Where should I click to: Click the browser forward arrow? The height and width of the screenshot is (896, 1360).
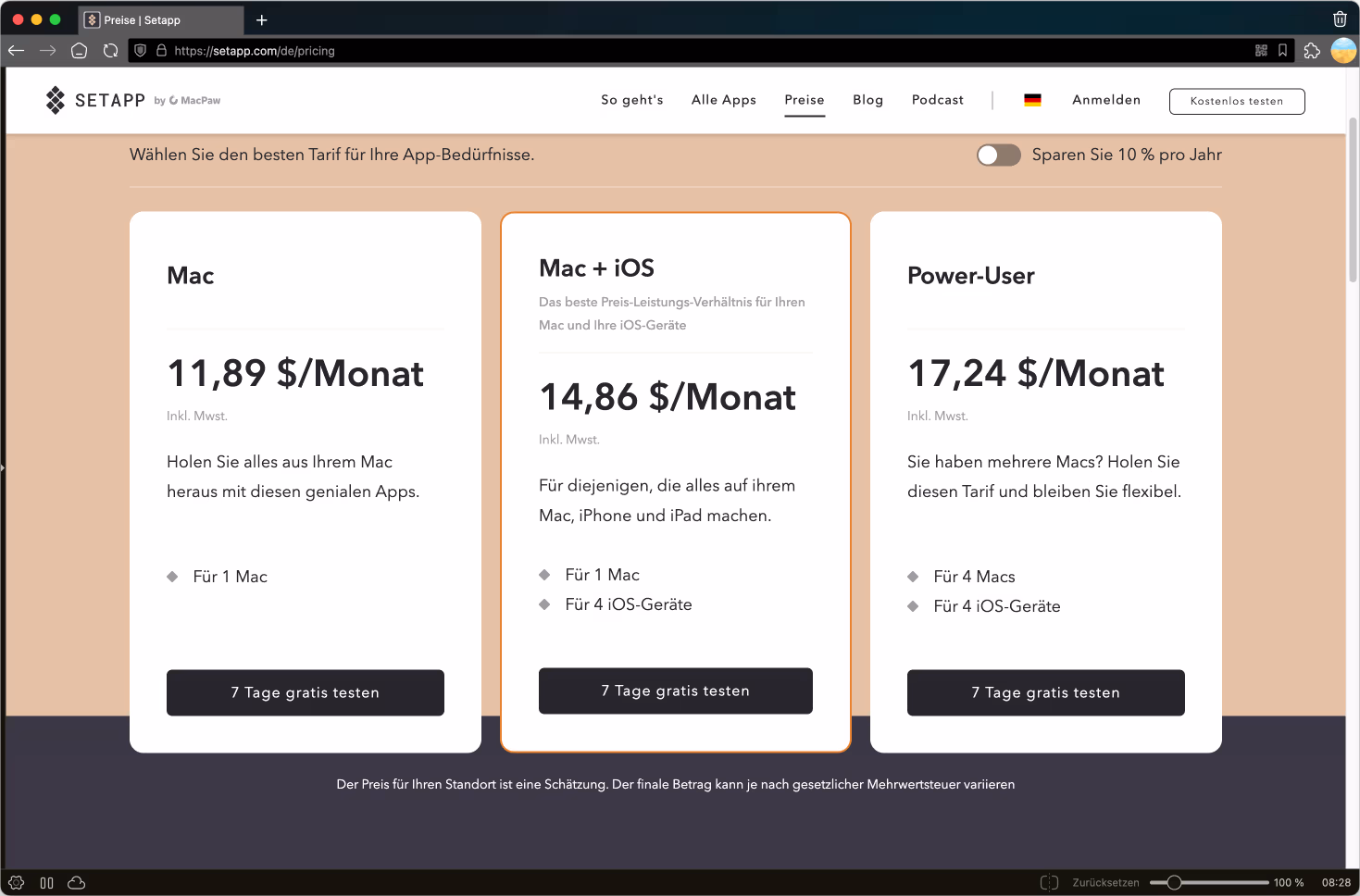48,51
